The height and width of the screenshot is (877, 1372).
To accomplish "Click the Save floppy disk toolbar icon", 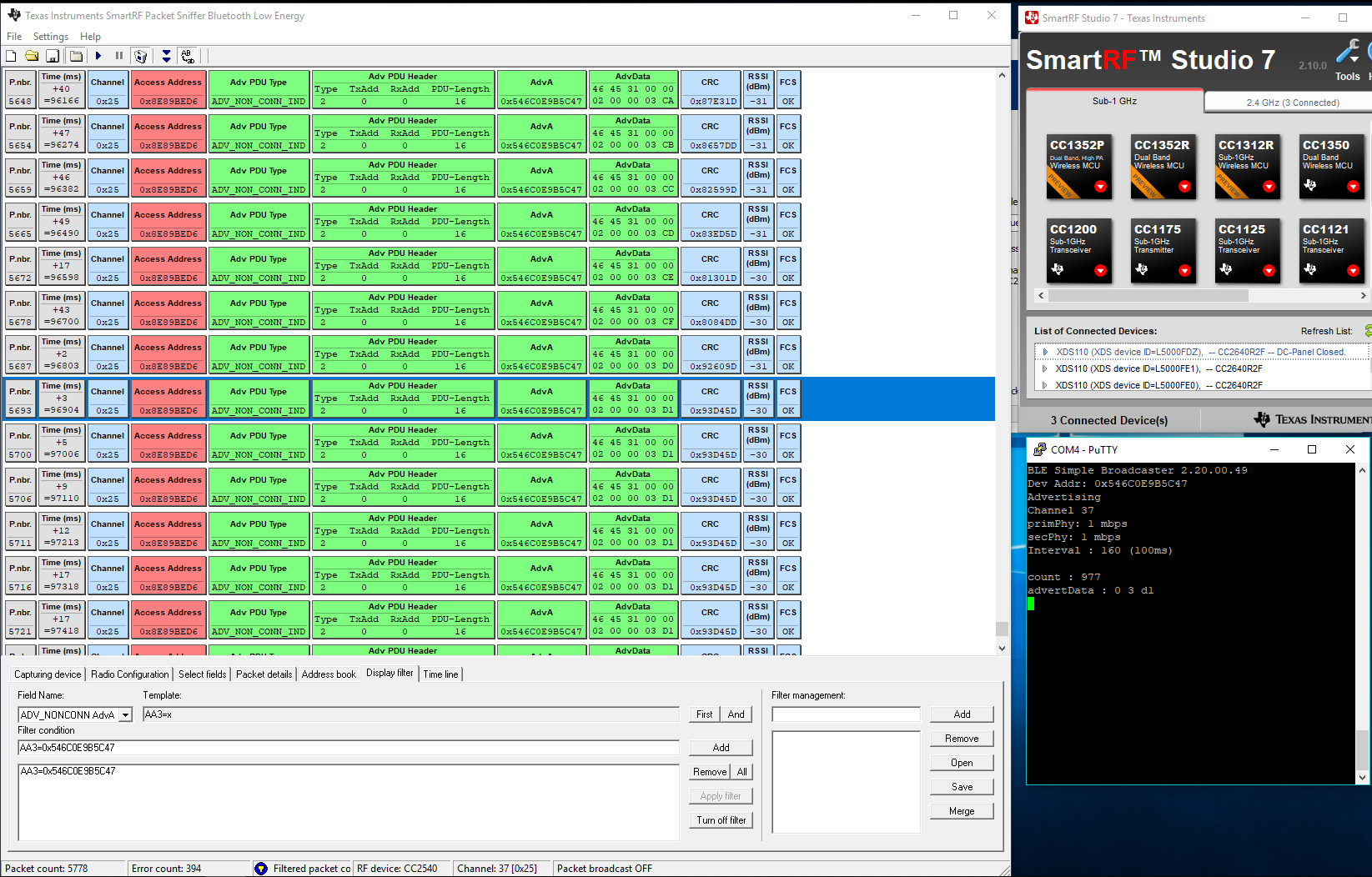I will tap(53, 56).
